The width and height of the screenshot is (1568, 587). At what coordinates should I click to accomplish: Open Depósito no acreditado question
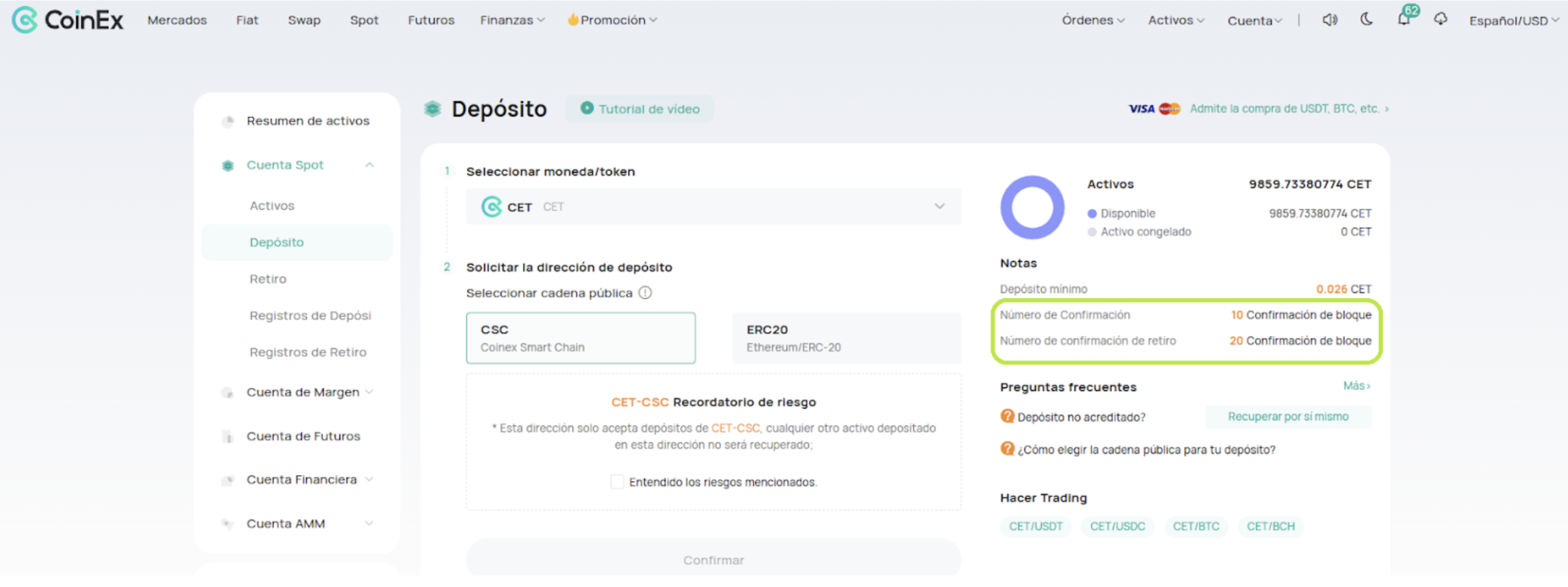pos(1081,418)
